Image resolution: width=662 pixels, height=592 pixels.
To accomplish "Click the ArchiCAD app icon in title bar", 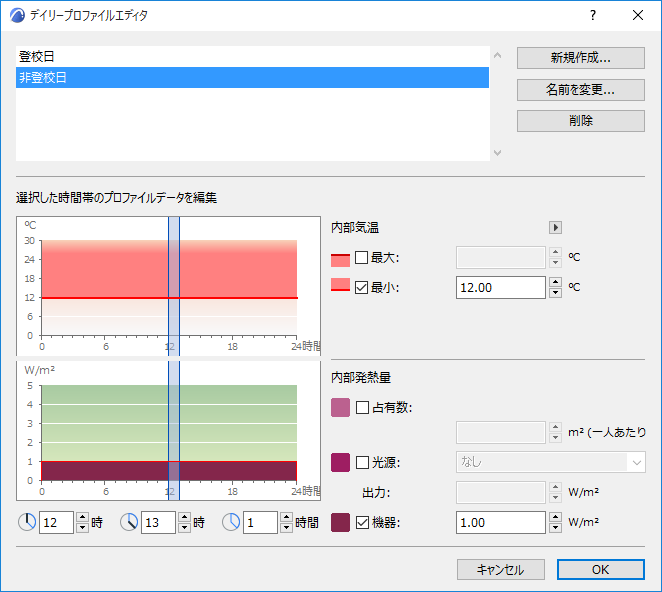I will point(17,16).
